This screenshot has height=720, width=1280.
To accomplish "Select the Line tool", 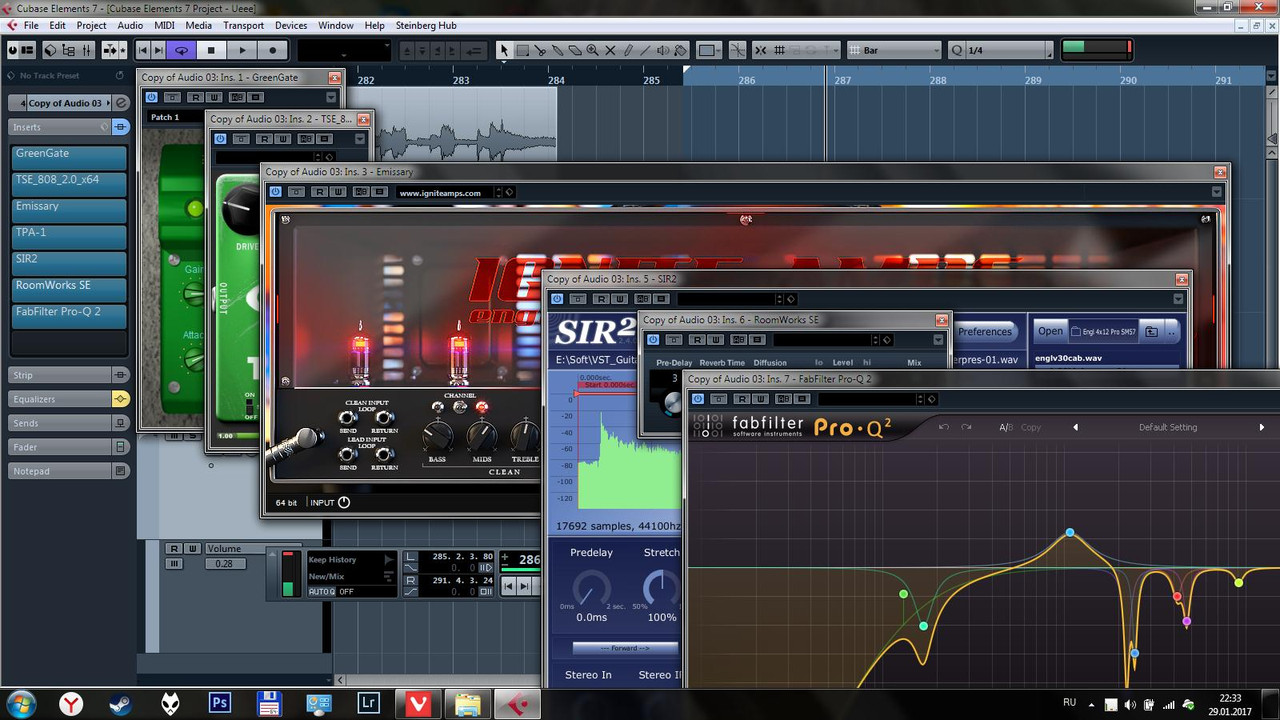I will point(646,50).
